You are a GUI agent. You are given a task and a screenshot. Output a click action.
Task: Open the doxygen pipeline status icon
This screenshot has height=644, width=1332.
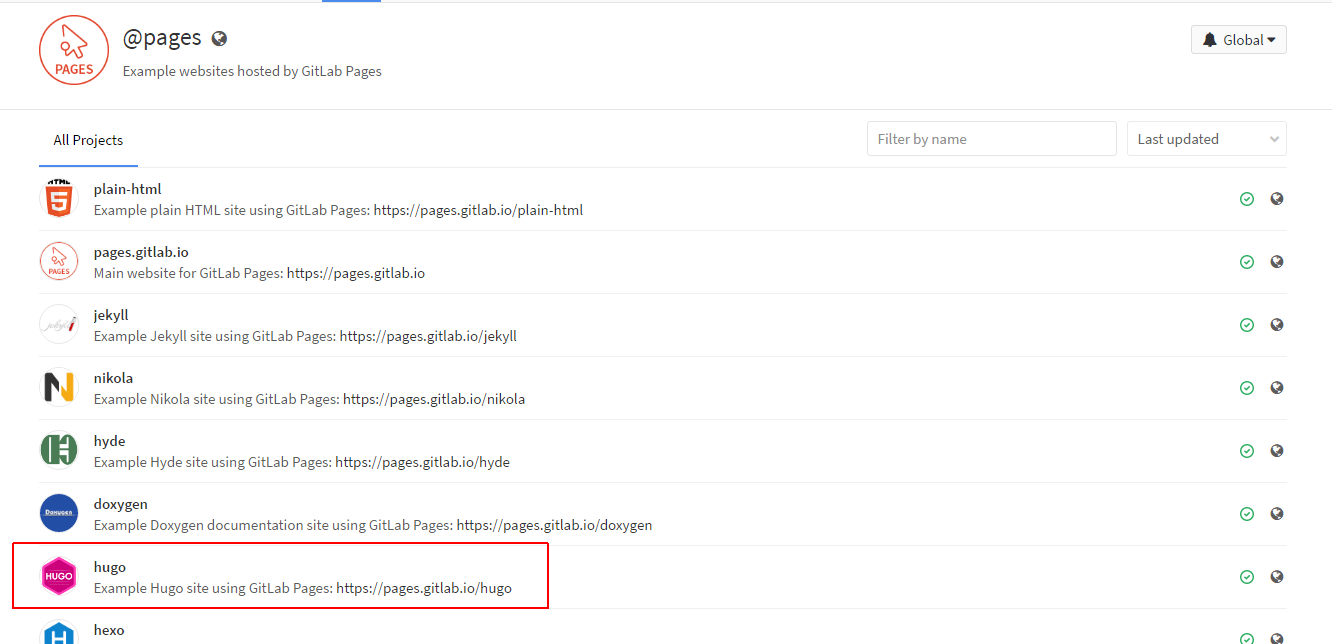coord(1247,514)
